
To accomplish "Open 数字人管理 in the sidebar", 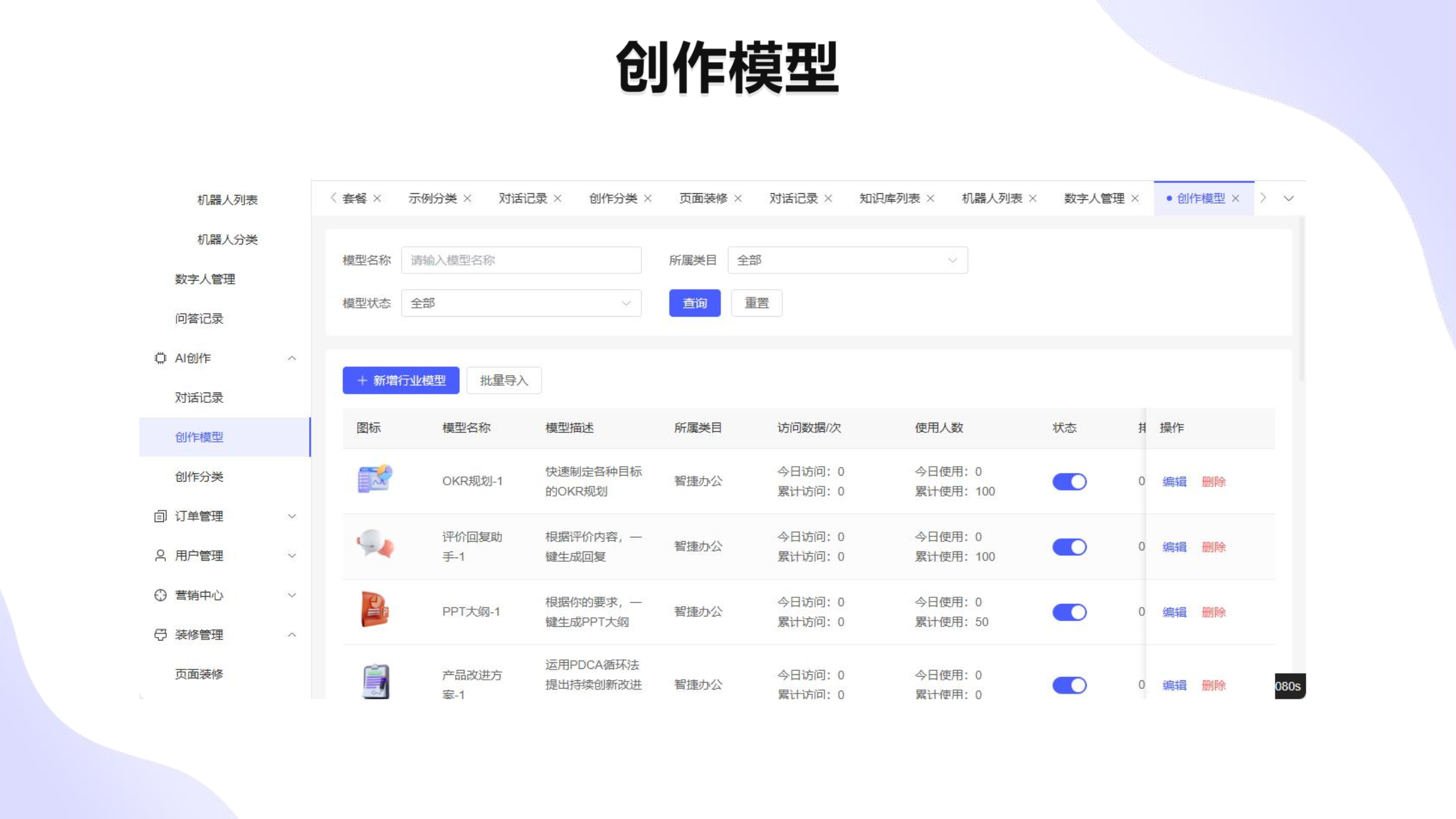I will 205,278.
